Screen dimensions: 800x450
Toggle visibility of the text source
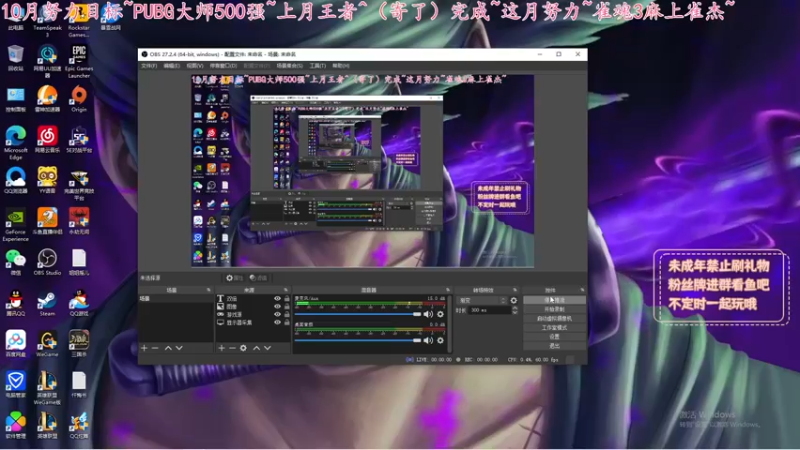pos(277,298)
